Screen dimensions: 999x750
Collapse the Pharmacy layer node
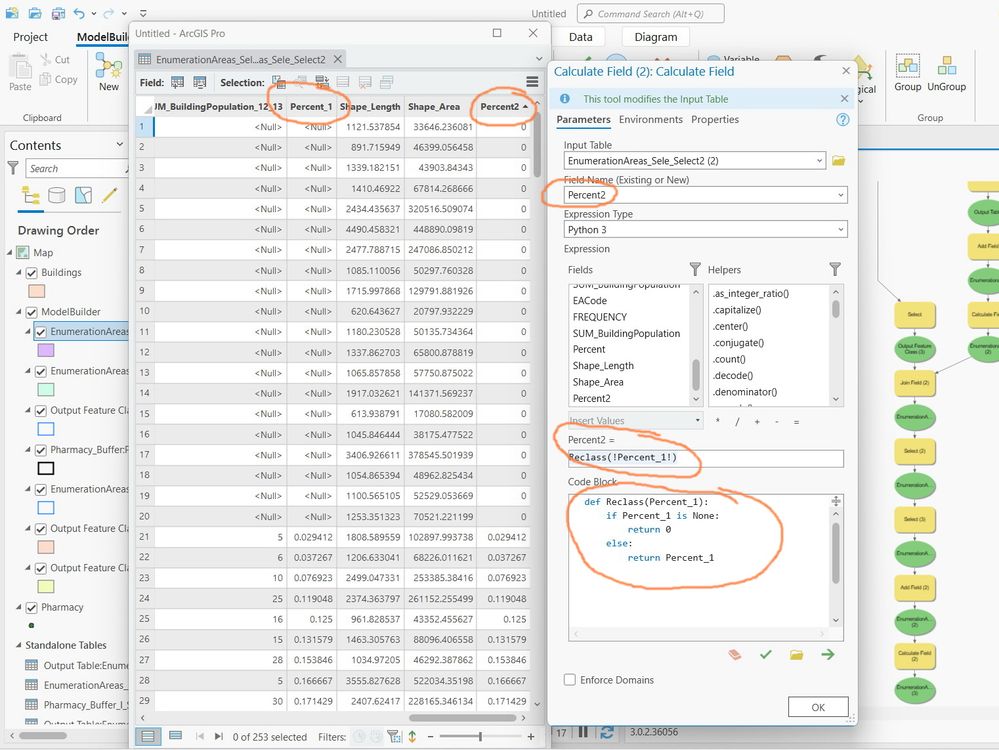point(18,607)
